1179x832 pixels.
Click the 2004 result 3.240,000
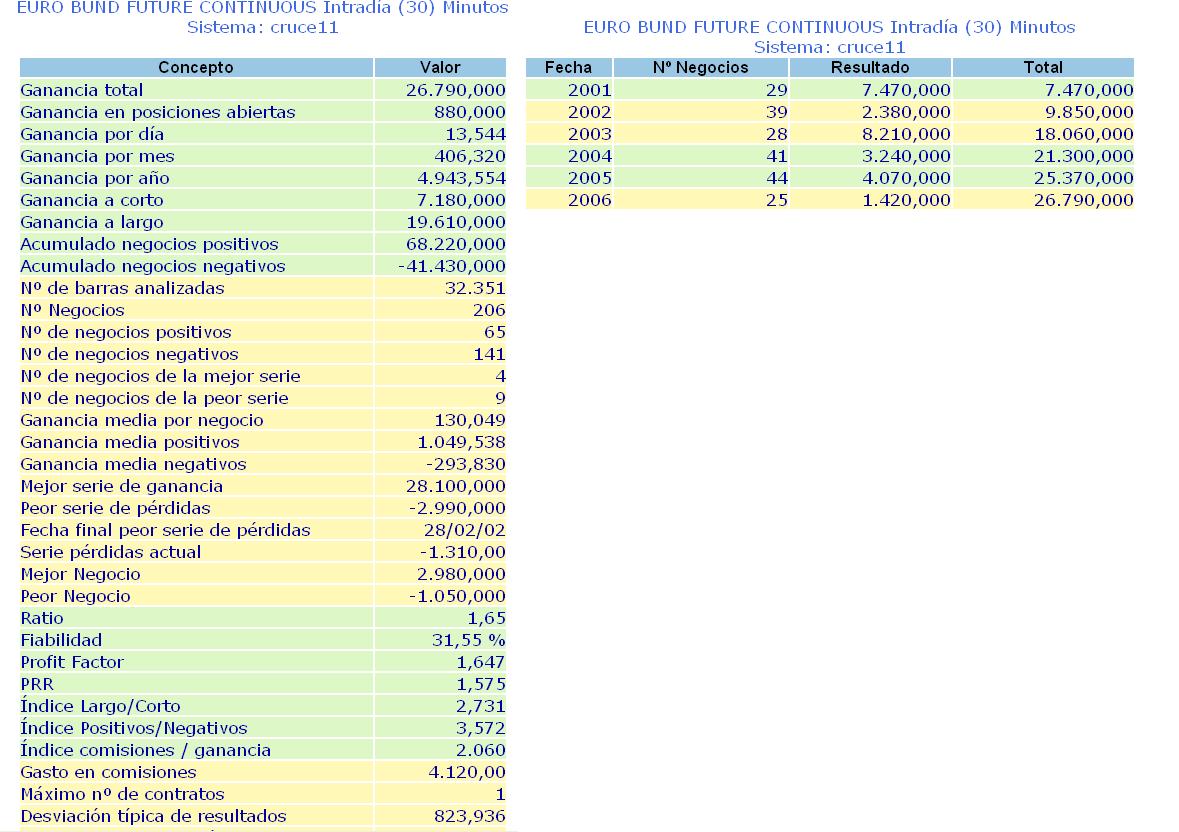(906, 156)
